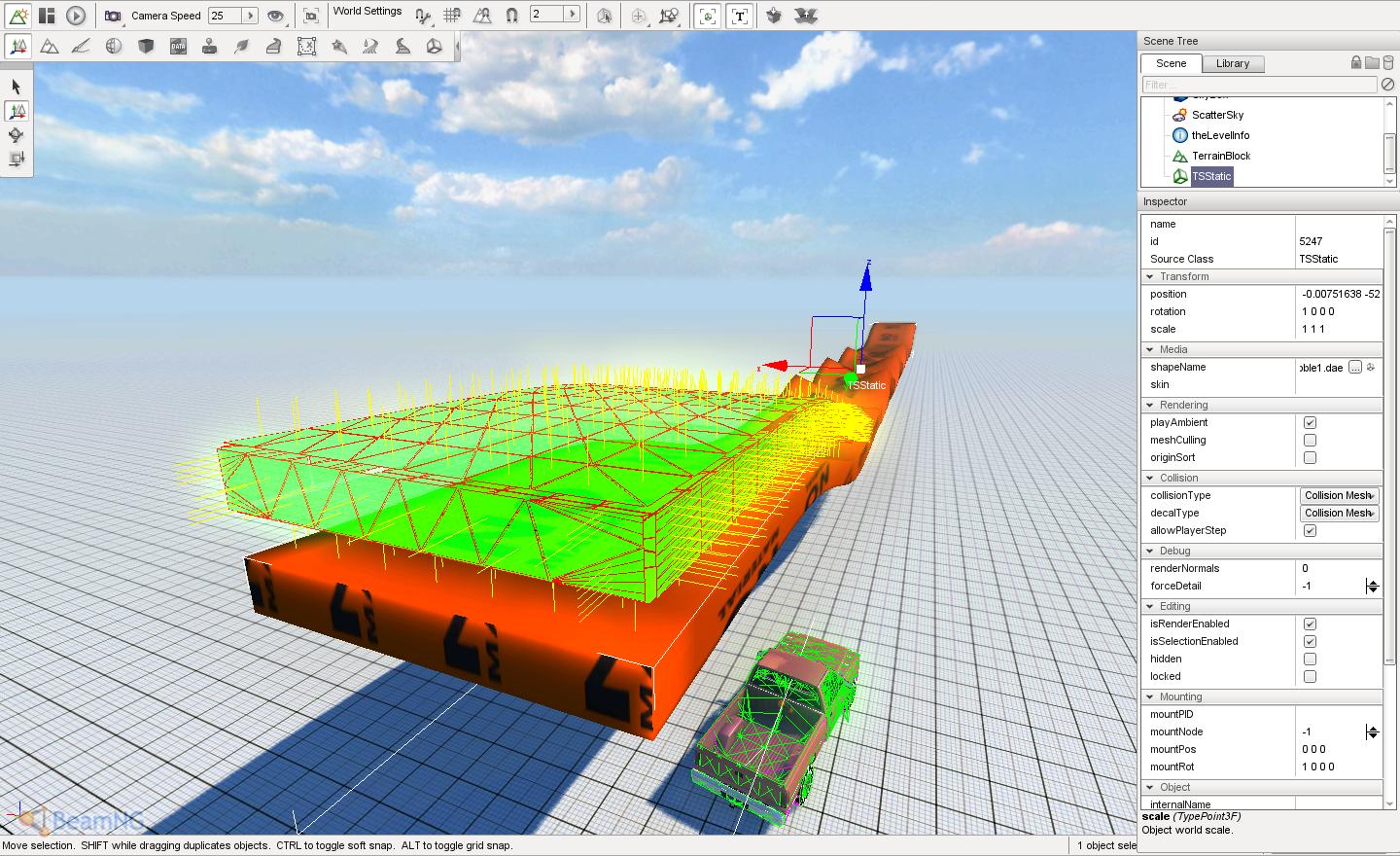Open the World Editor via sun-mountain icon
Viewport: 1400px width, 856px height.
pyautogui.click(x=17, y=16)
